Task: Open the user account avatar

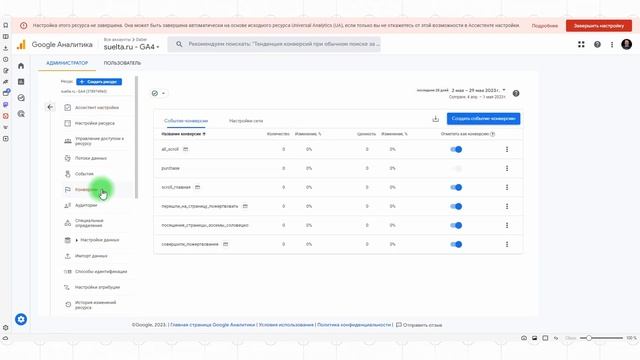Action: point(627,44)
